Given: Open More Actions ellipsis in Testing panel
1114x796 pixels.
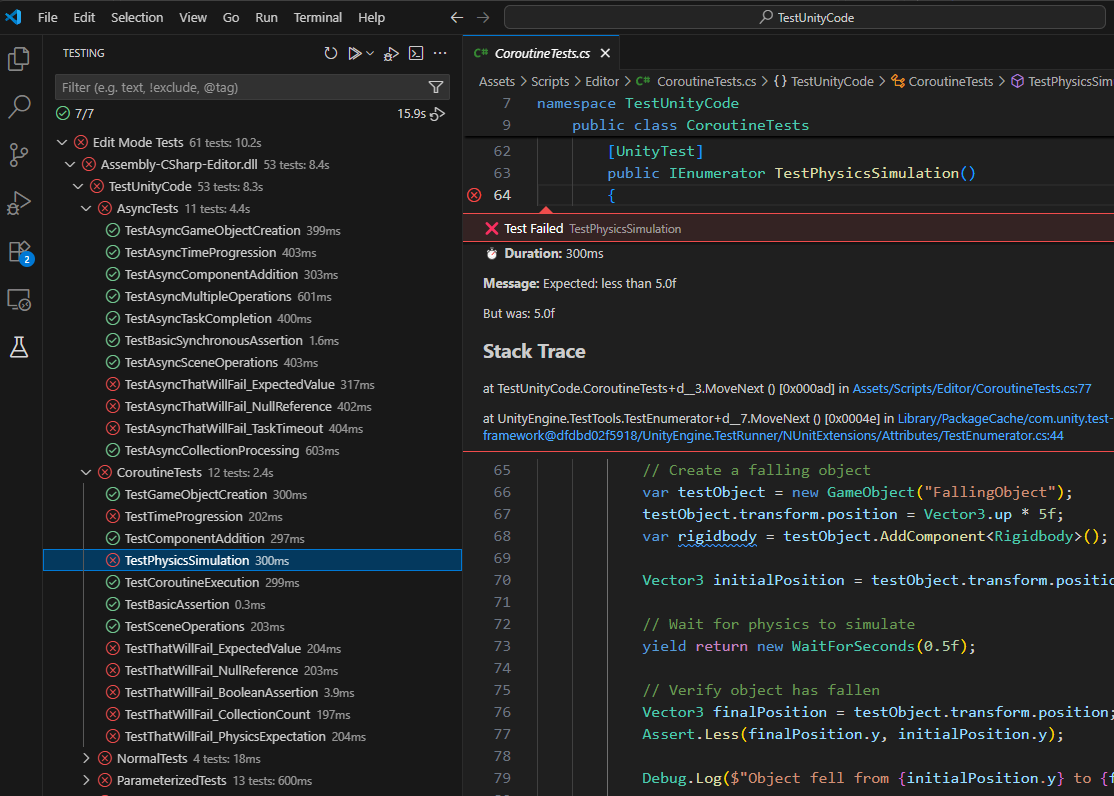Looking at the screenshot, I should click(440, 53).
